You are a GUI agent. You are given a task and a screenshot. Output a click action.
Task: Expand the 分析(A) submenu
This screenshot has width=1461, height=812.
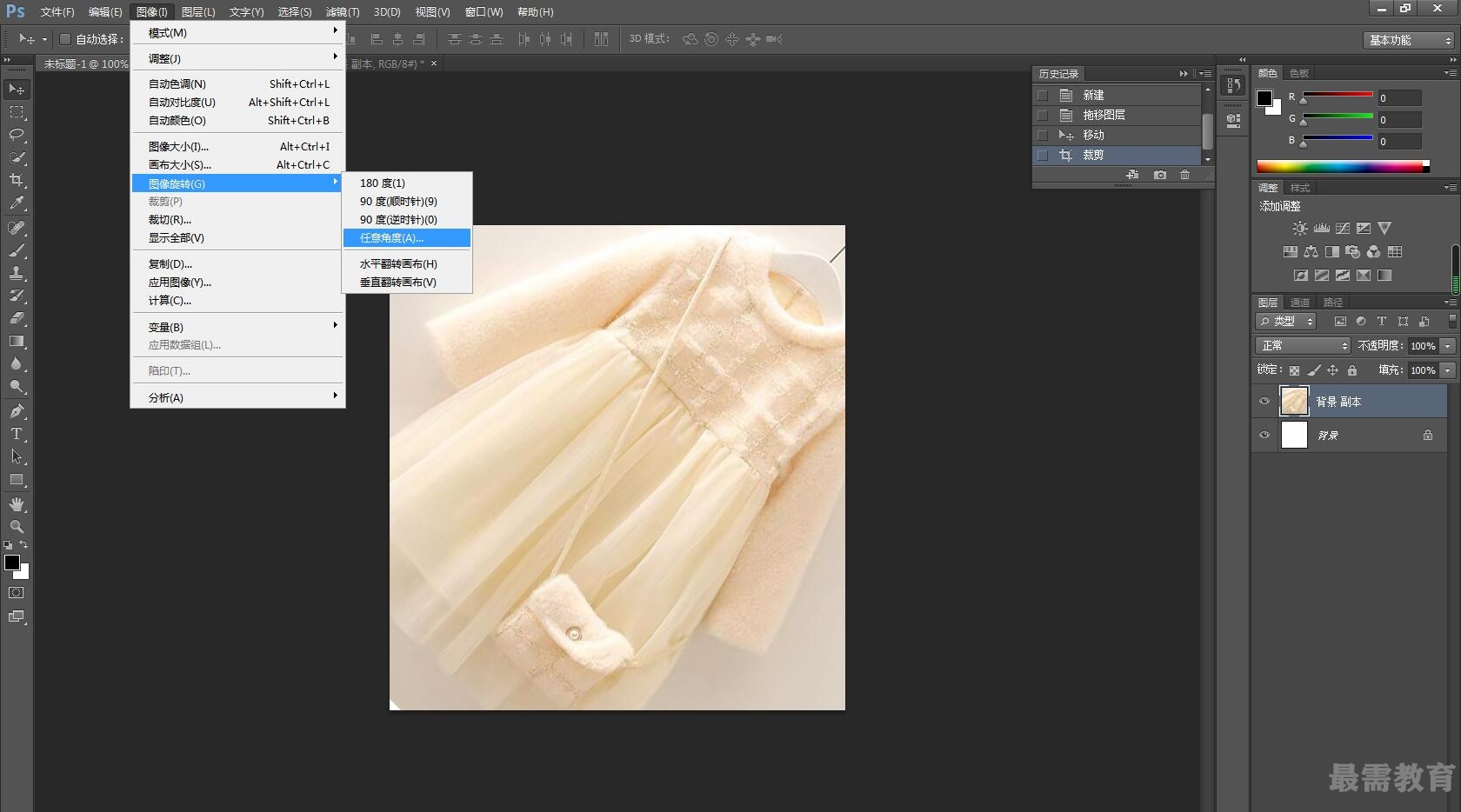[238, 397]
